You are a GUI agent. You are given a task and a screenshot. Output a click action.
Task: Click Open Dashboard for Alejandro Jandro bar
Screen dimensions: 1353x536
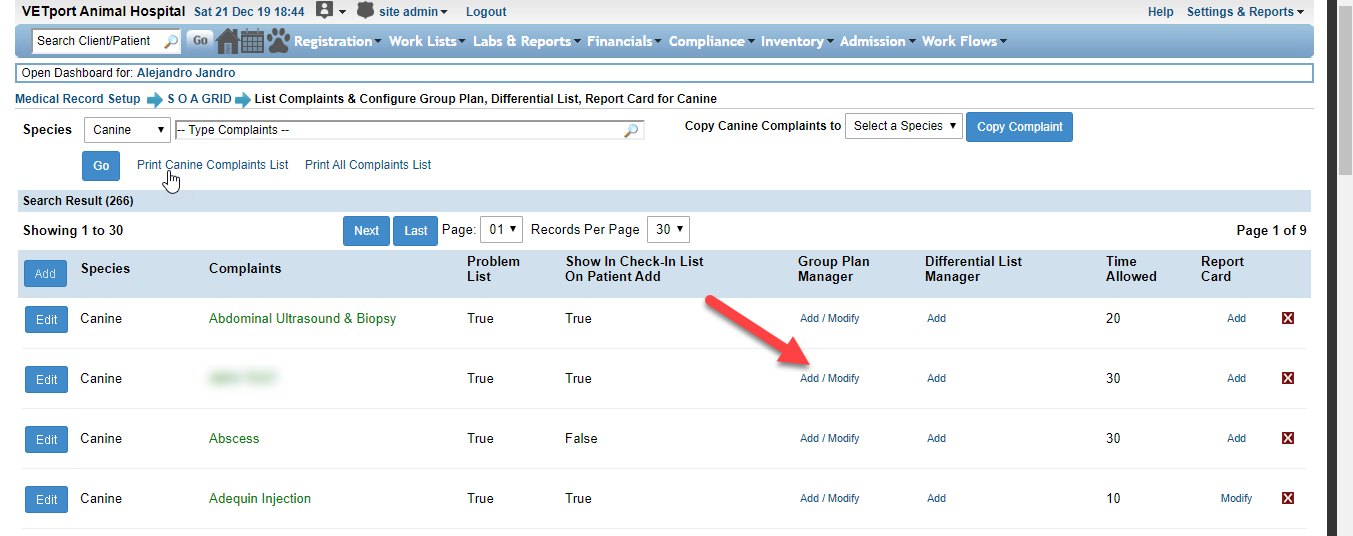[x=664, y=73]
